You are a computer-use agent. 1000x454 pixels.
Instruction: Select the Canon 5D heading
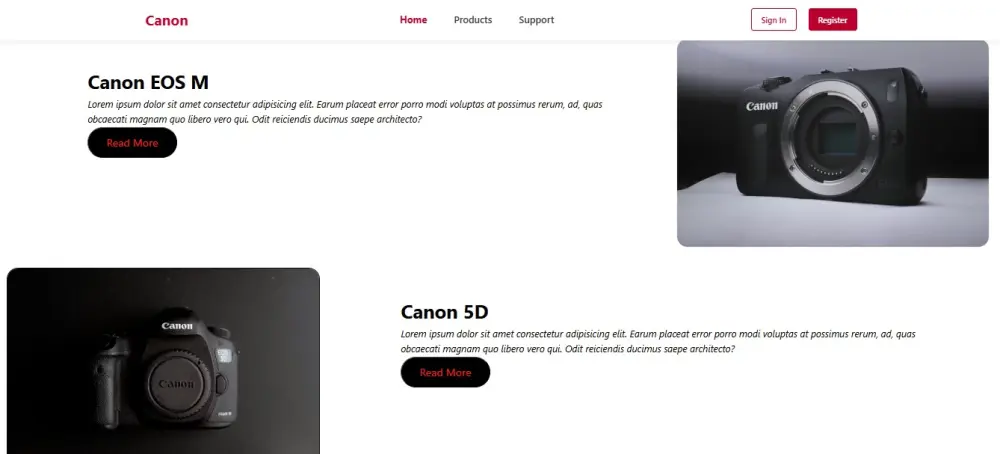445,312
